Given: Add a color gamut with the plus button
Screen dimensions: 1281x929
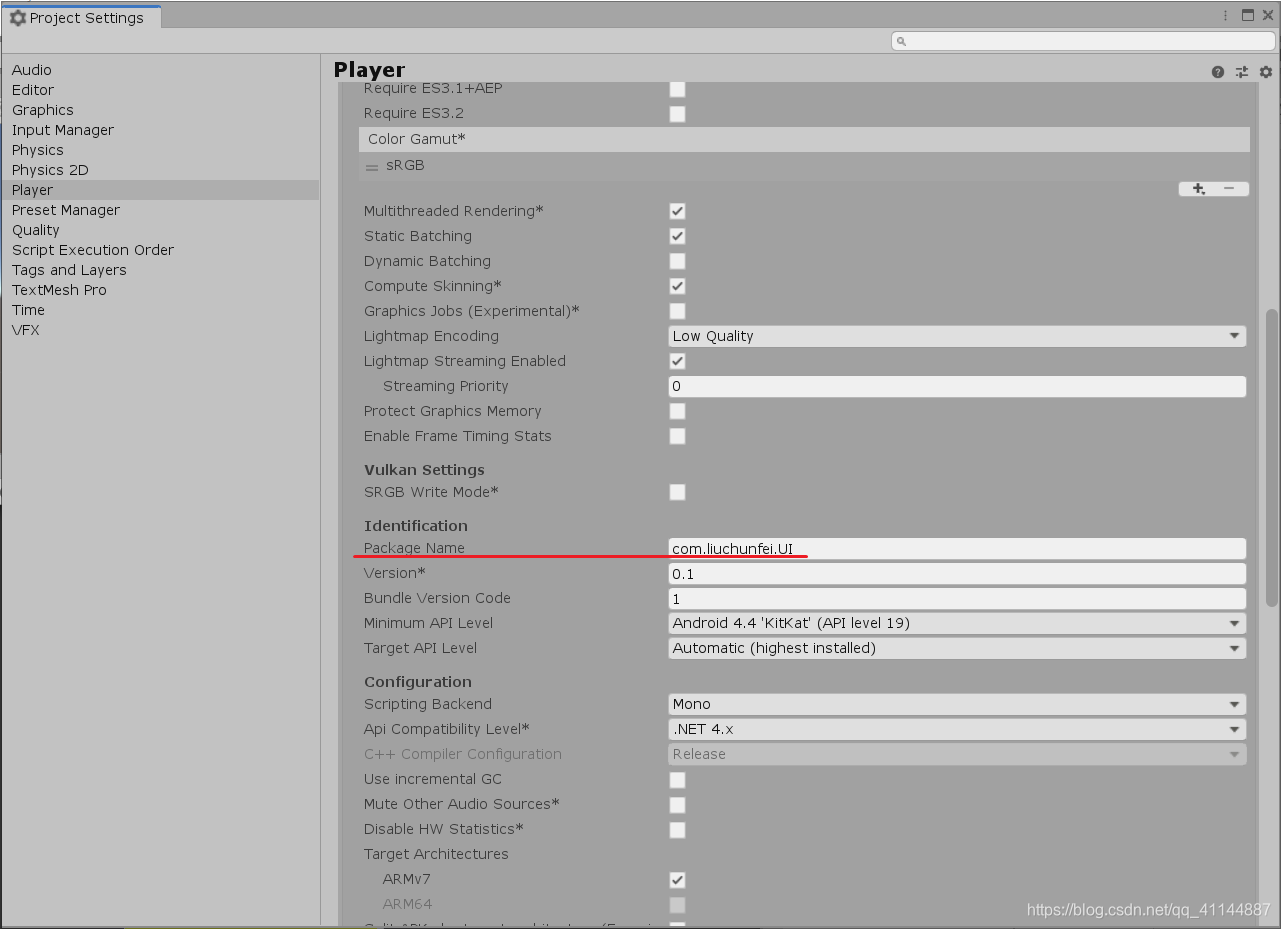Looking at the screenshot, I should [1198, 188].
